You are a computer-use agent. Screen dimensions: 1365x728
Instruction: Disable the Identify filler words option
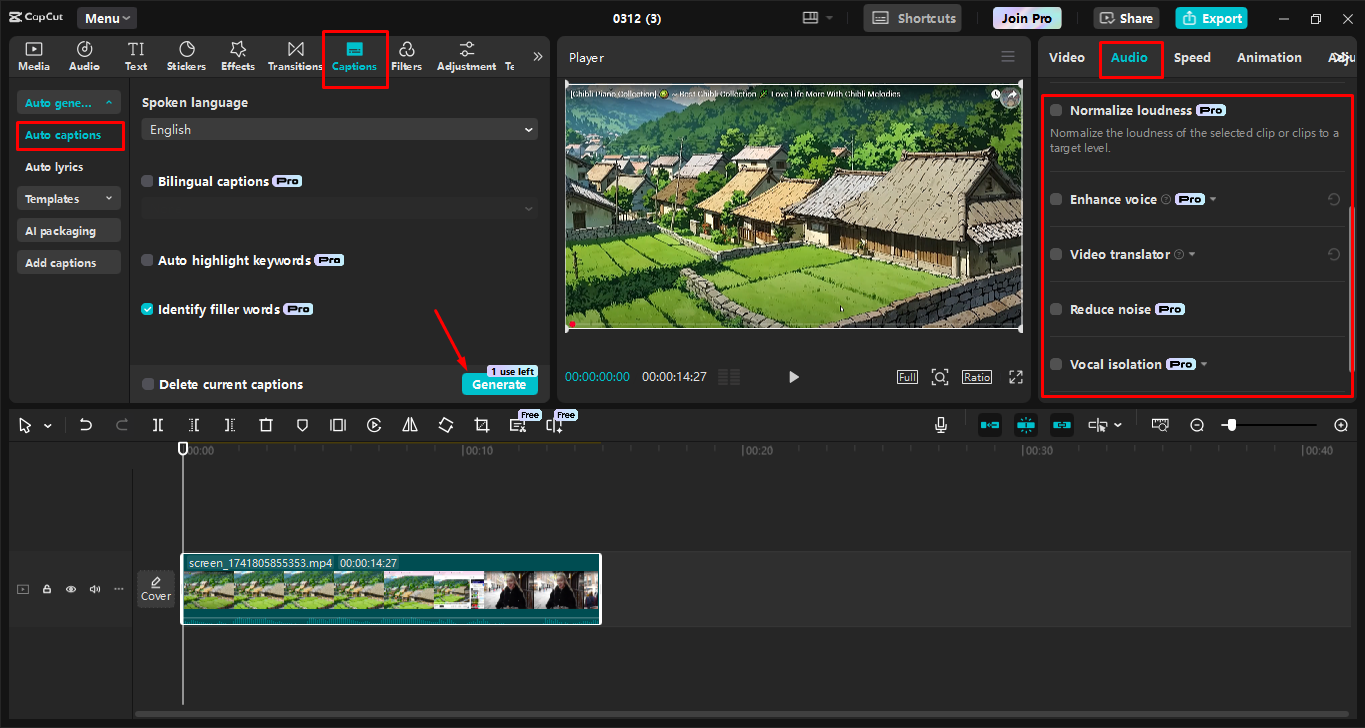tap(145, 309)
